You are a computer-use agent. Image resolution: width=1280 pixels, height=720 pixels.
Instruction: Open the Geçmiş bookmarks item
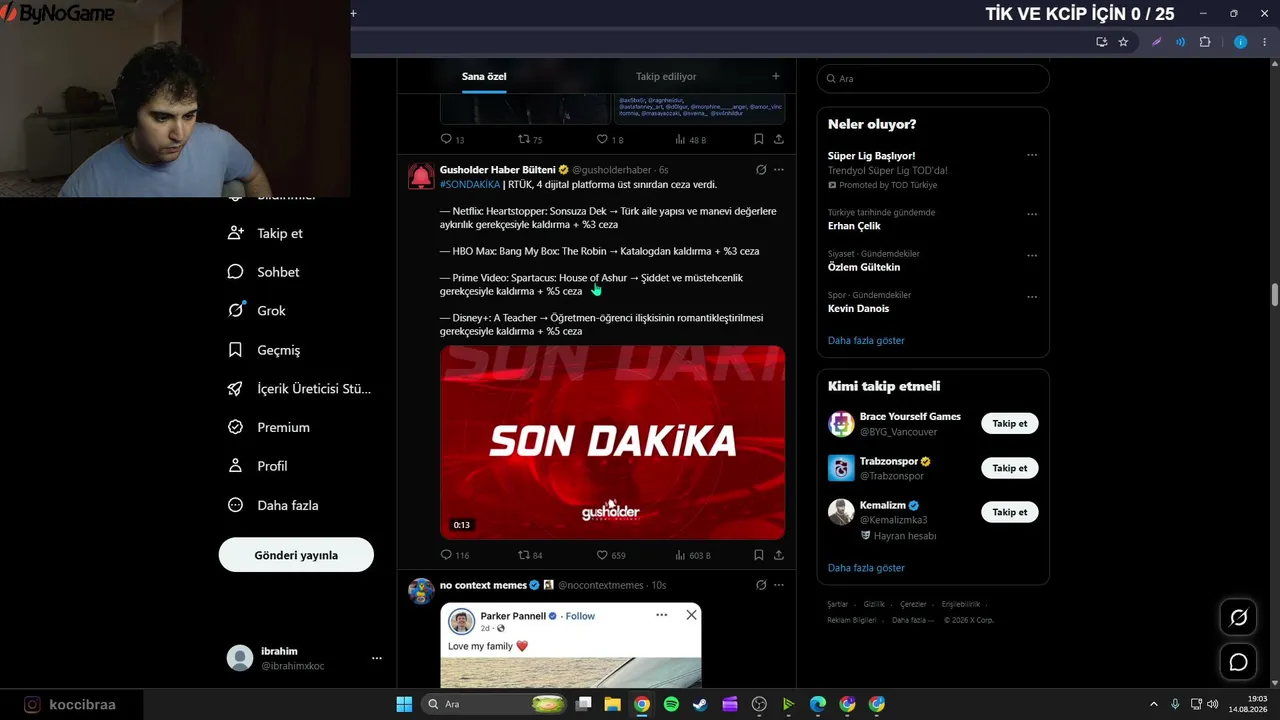tap(264, 350)
